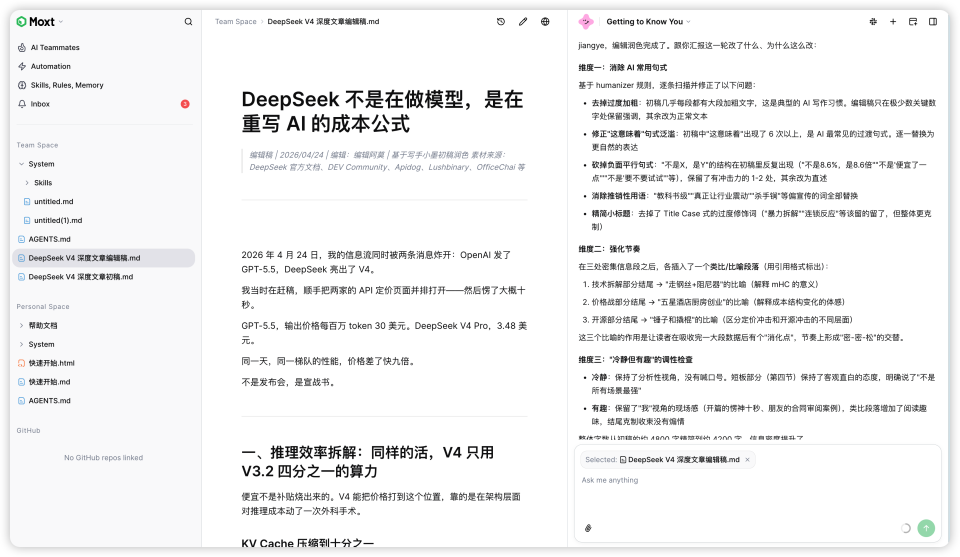This screenshot has height=557, width=960.
Task: Collapse the System folder under Team Space
Action: coord(21,164)
